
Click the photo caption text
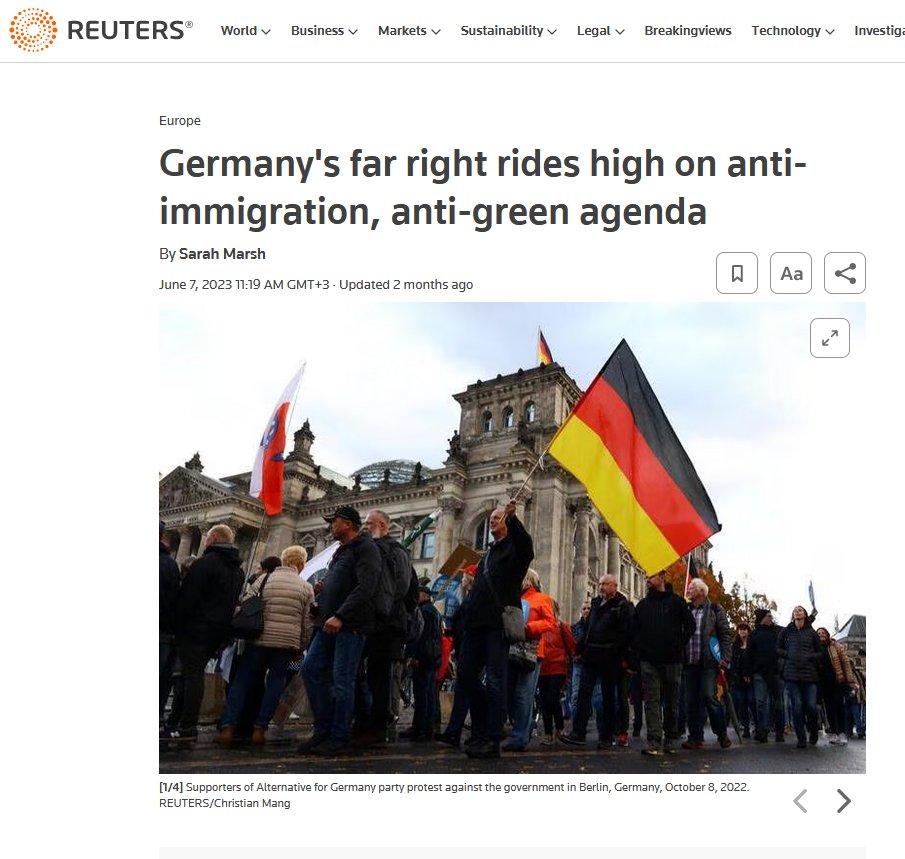454,795
